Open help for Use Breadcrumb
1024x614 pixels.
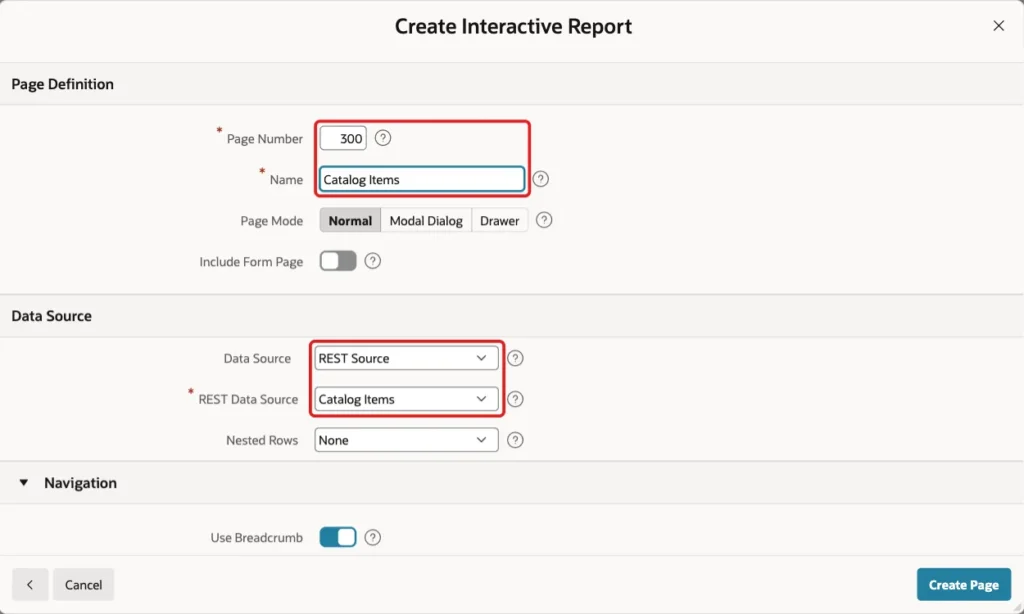pos(372,537)
